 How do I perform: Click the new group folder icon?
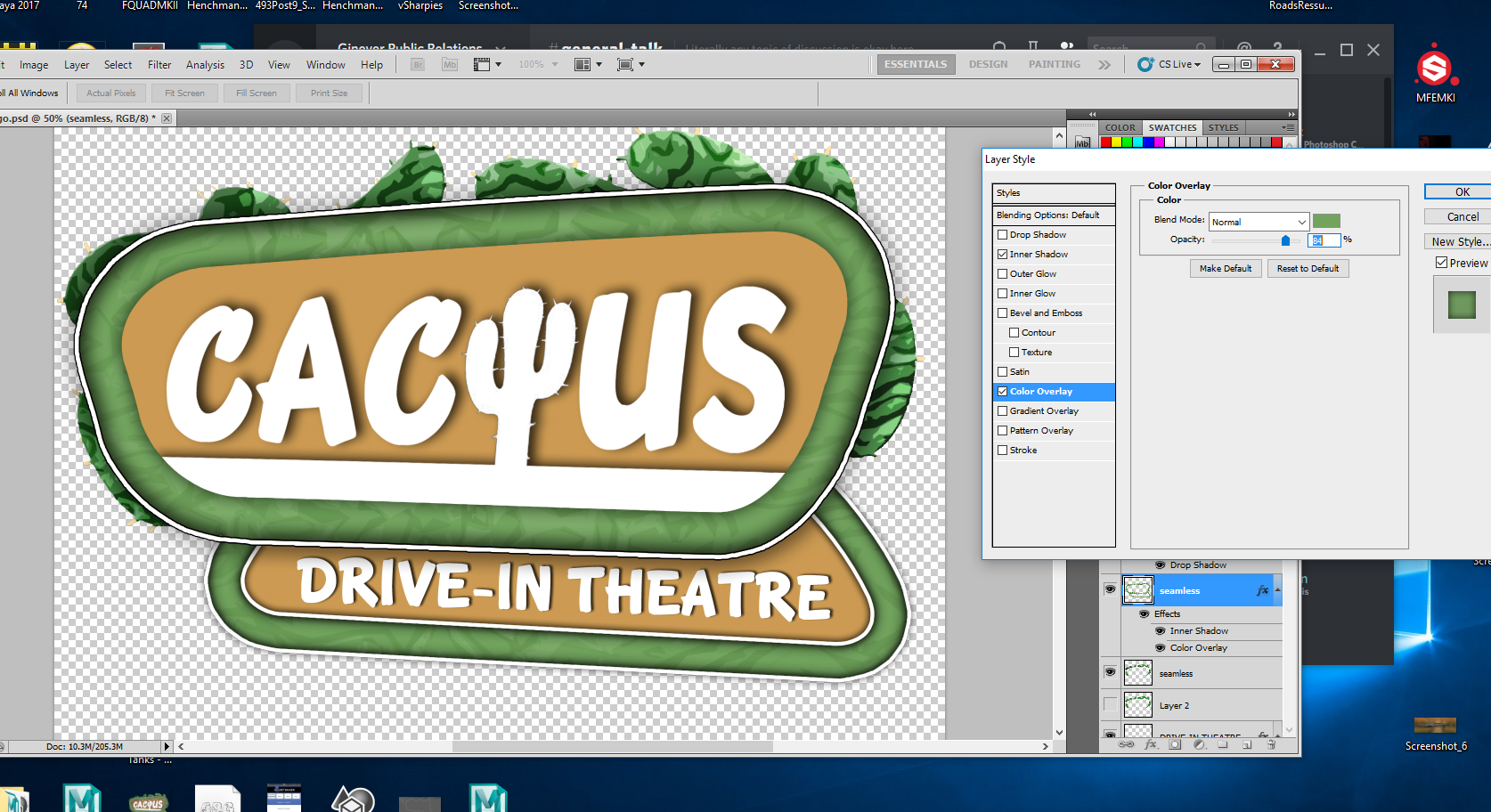pyautogui.click(x=1223, y=744)
